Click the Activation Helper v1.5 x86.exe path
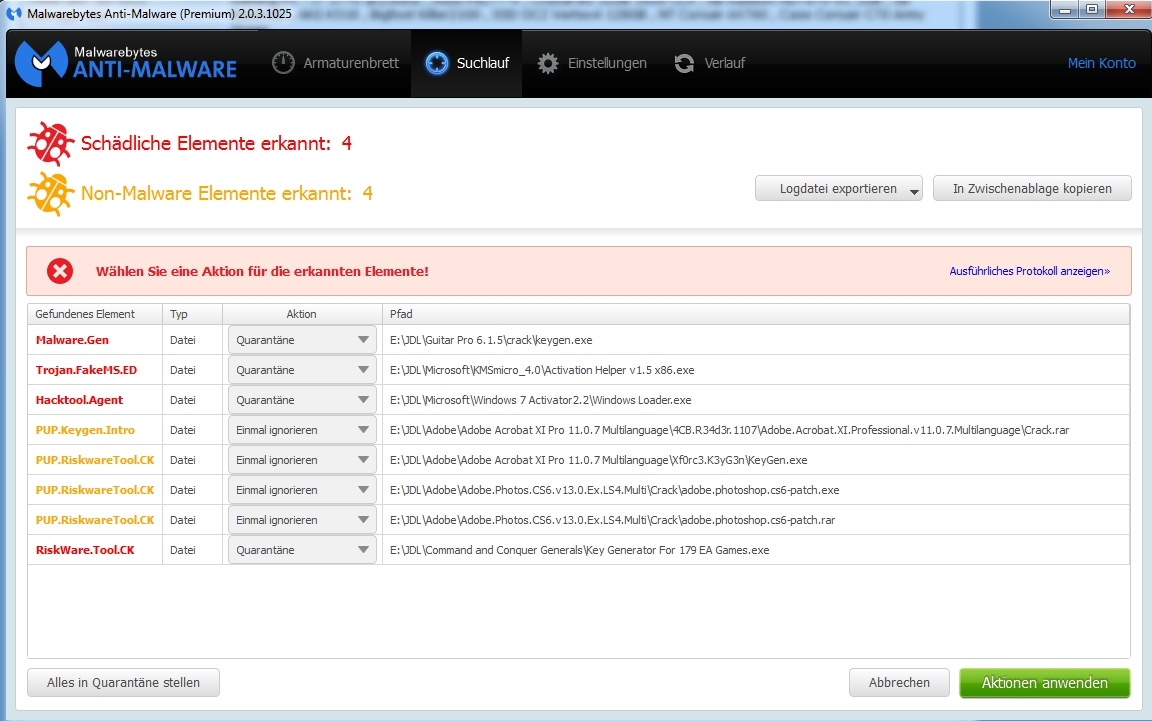 tap(542, 370)
